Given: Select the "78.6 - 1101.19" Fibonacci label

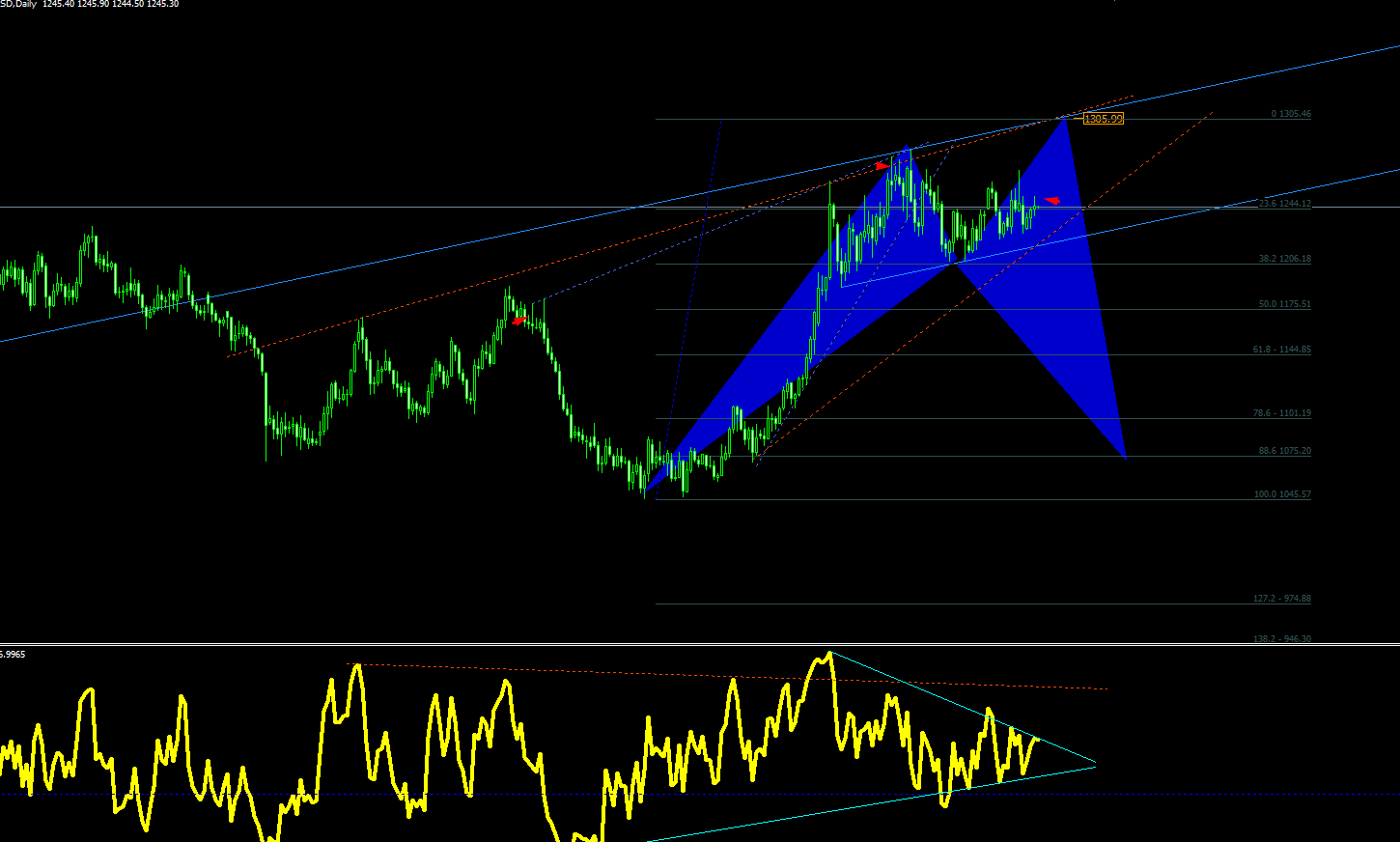Looking at the screenshot, I should click(x=1282, y=413).
